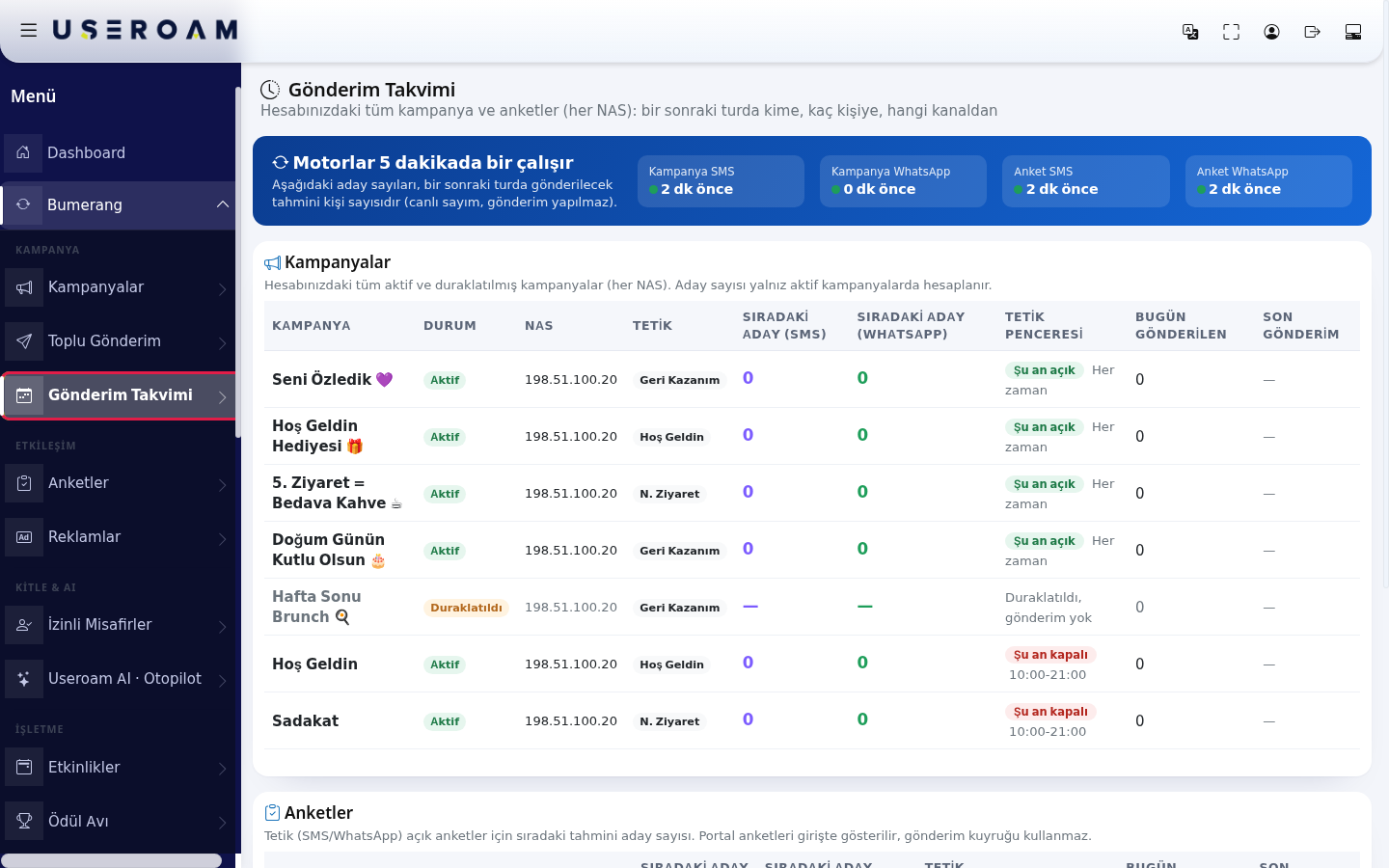
Task: Click the Duraklatıldı status badge
Action: [x=466, y=608]
